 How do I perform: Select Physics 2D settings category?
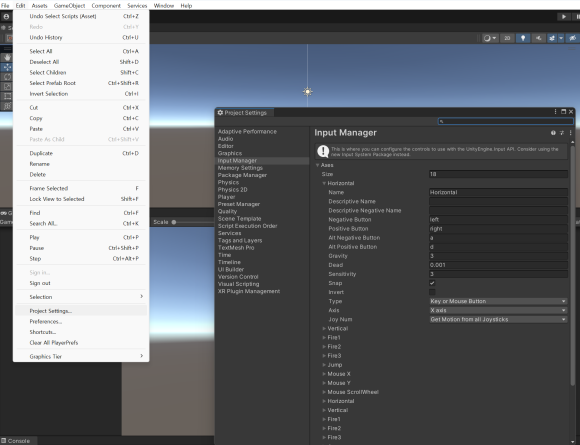click(232, 189)
